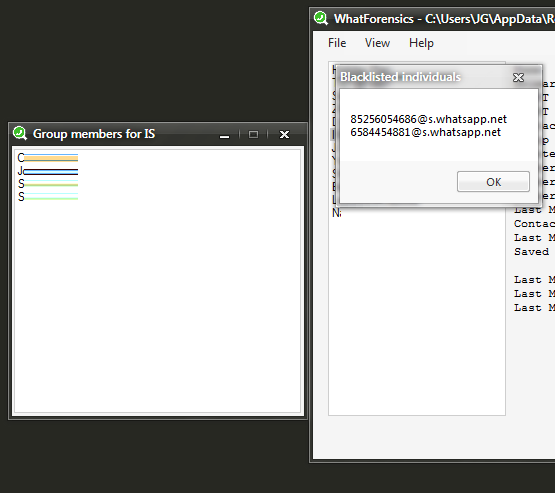
Task: Close the Blacklisted individuals dialog
Action: (x=518, y=77)
